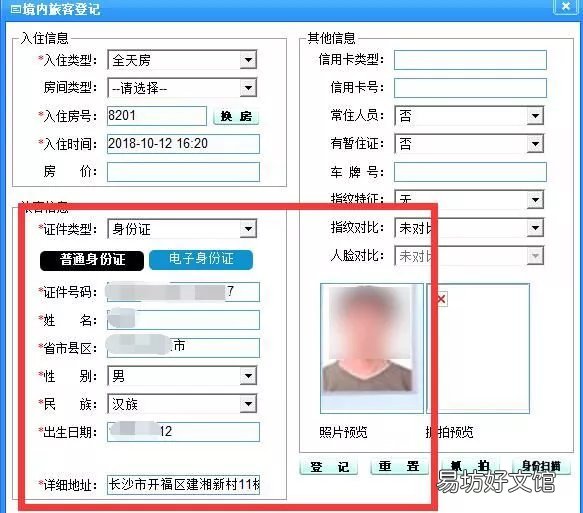Screen dimensions: 583x513
Task: Click the 信用卡类型 input field
Action: point(470,60)
